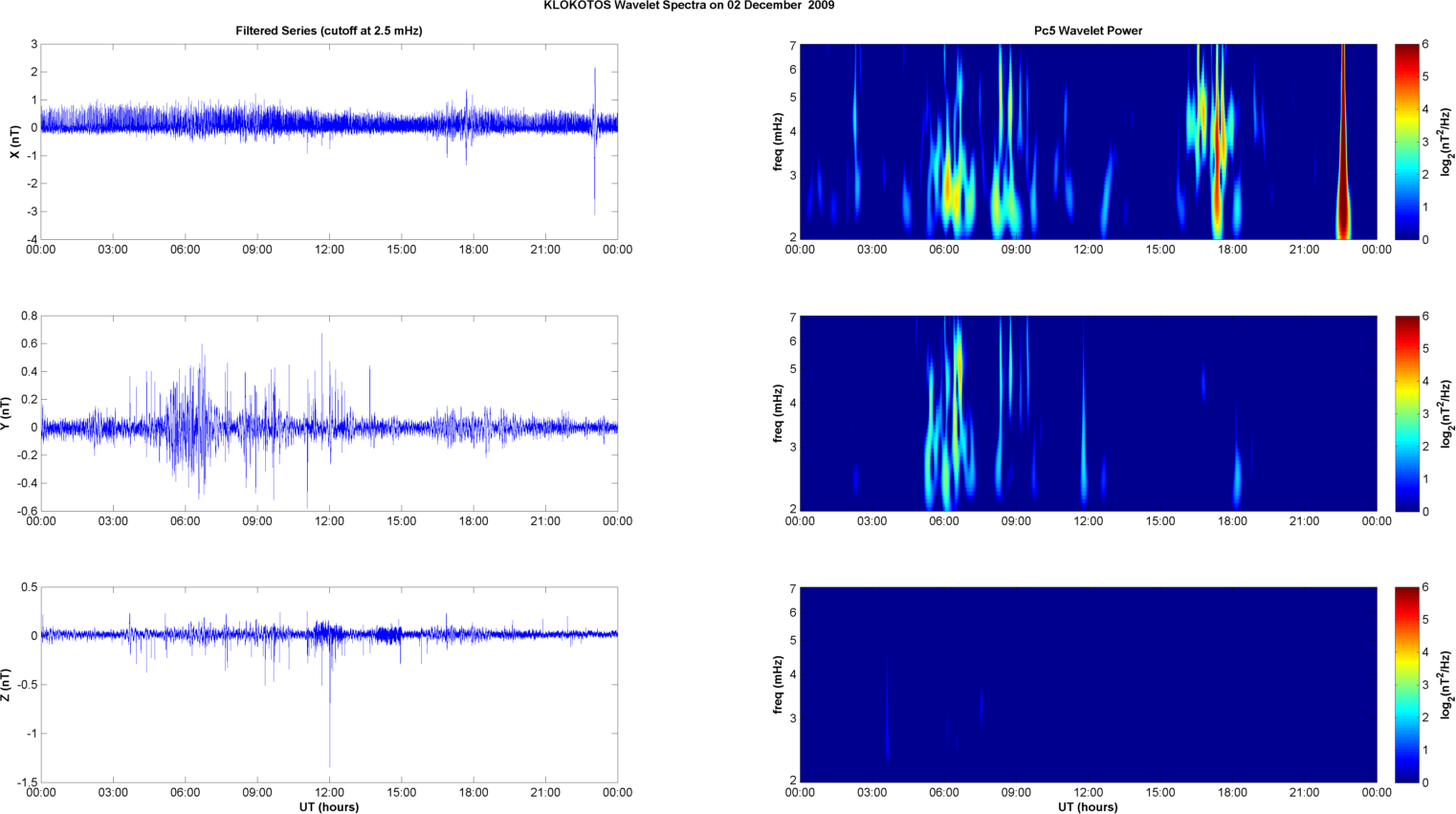1456x814 pixels.
Task: Click 'freq (mHz)' label of top wavelet spectrum
Action: tap(779, 142)
